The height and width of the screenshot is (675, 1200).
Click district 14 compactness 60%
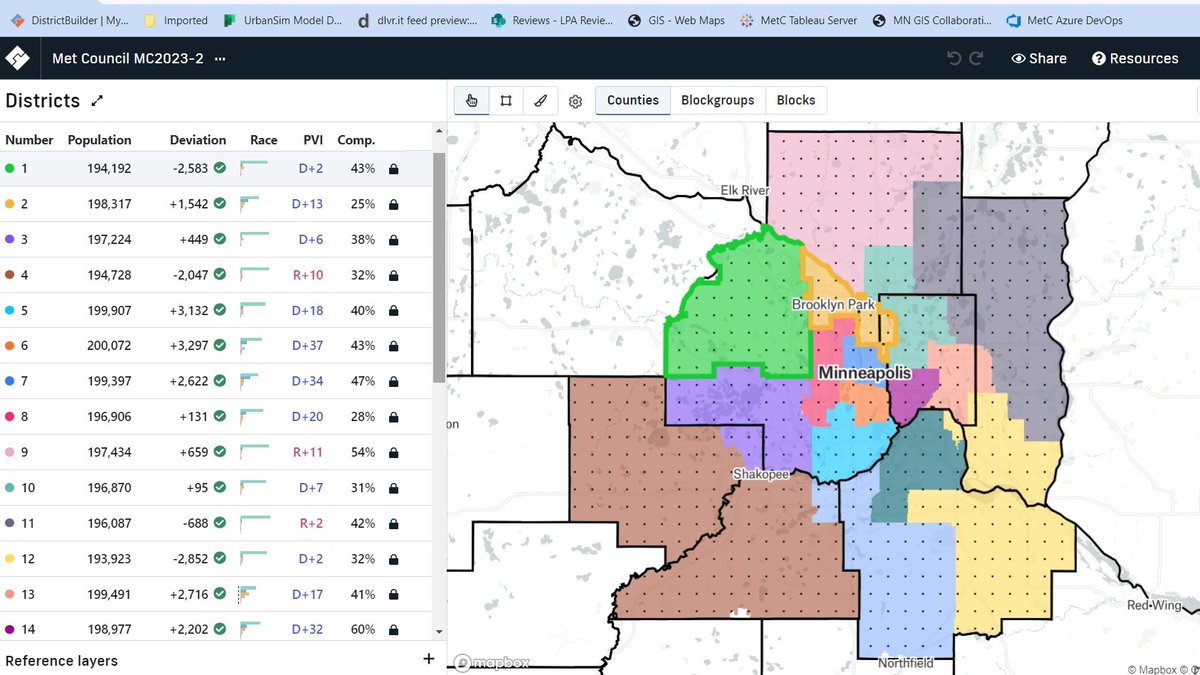[x=363, y=630]
